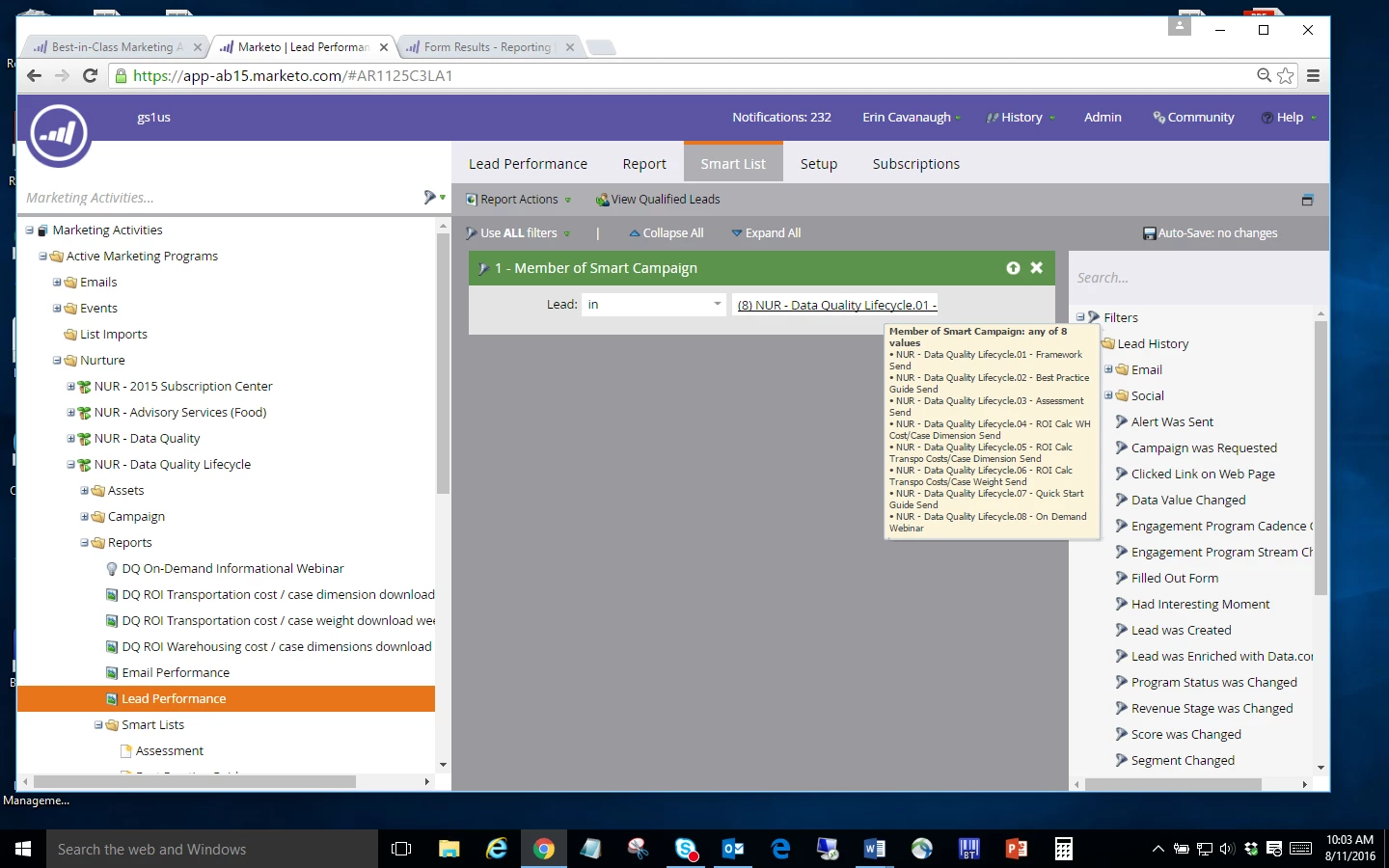Collapse the Nurture folder in tree

57,361
